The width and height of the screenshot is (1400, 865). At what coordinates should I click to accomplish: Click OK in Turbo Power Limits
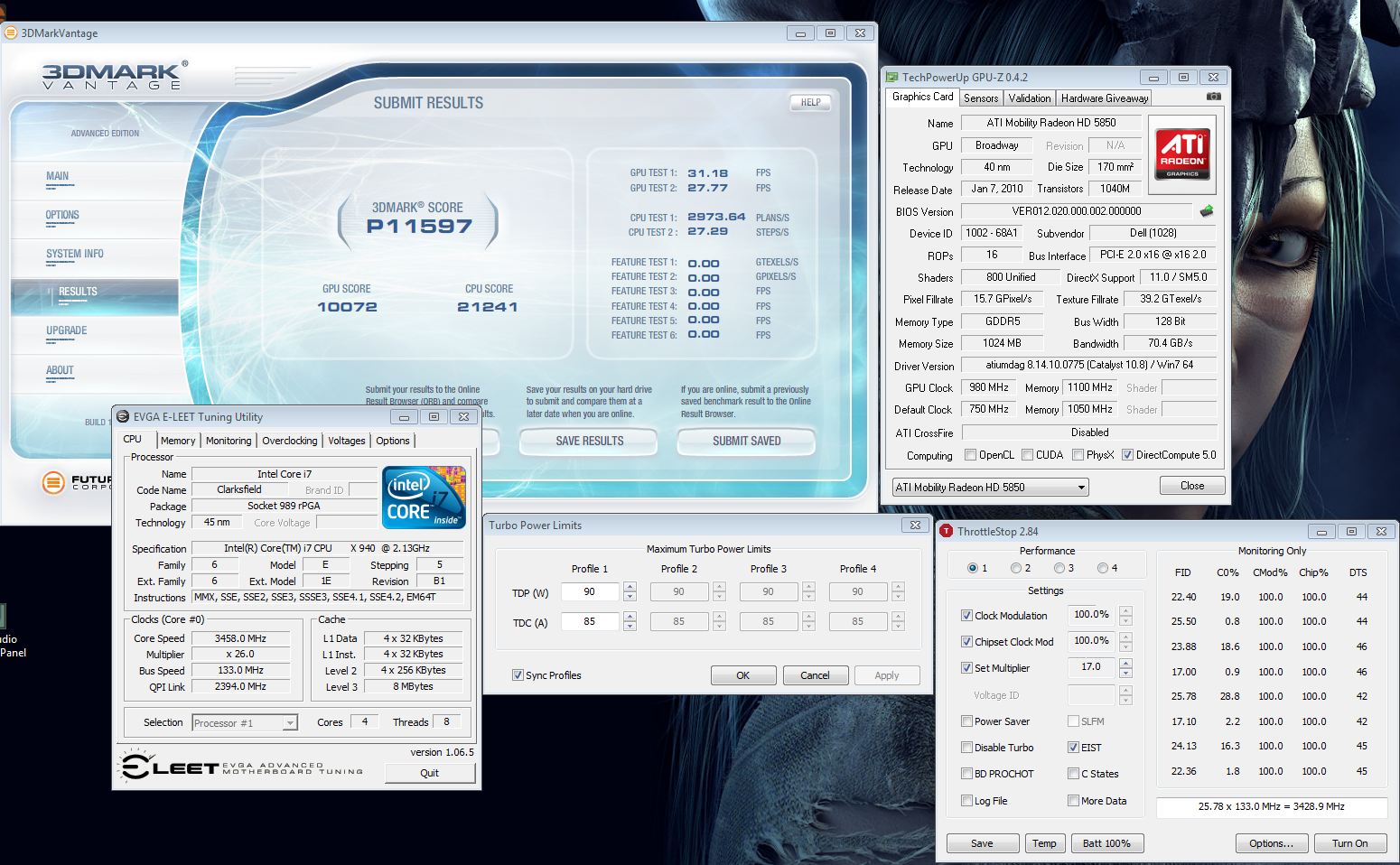[743, 675]
